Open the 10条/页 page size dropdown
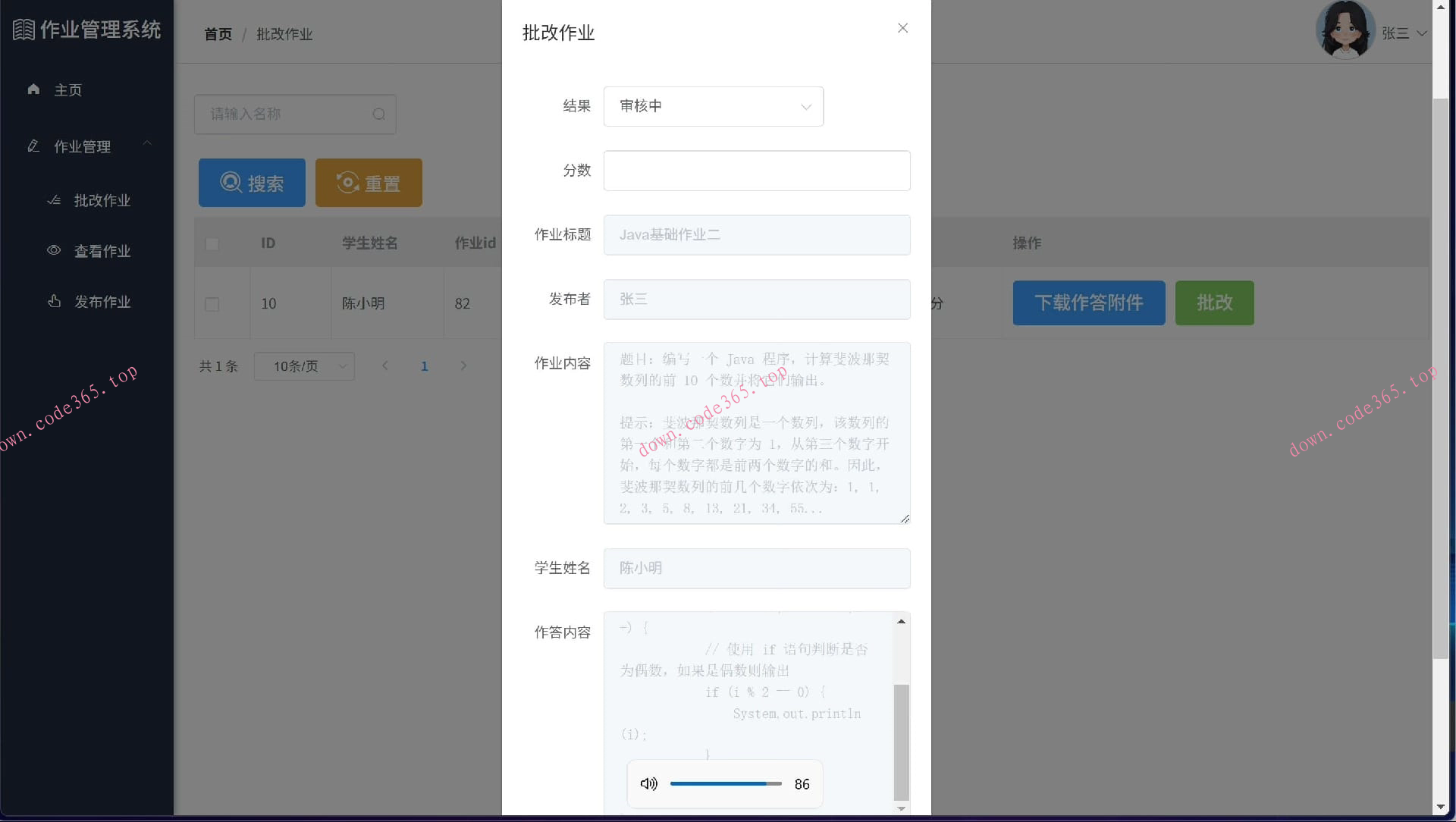The image size is (1456, 822). coord(304,366)
